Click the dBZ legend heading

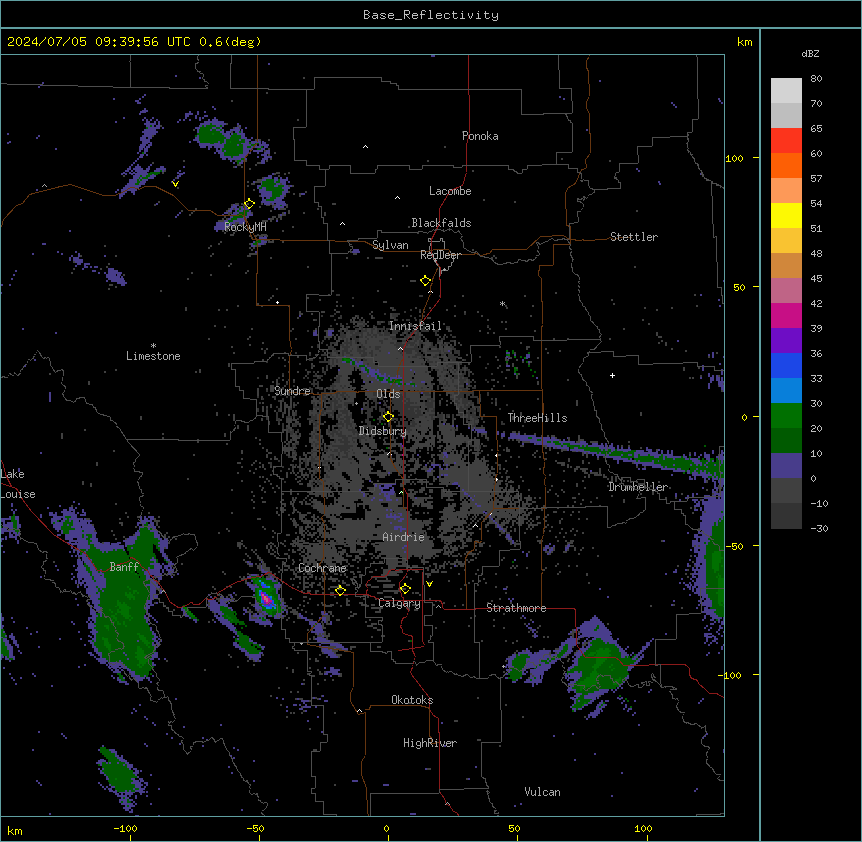(810, 54)
